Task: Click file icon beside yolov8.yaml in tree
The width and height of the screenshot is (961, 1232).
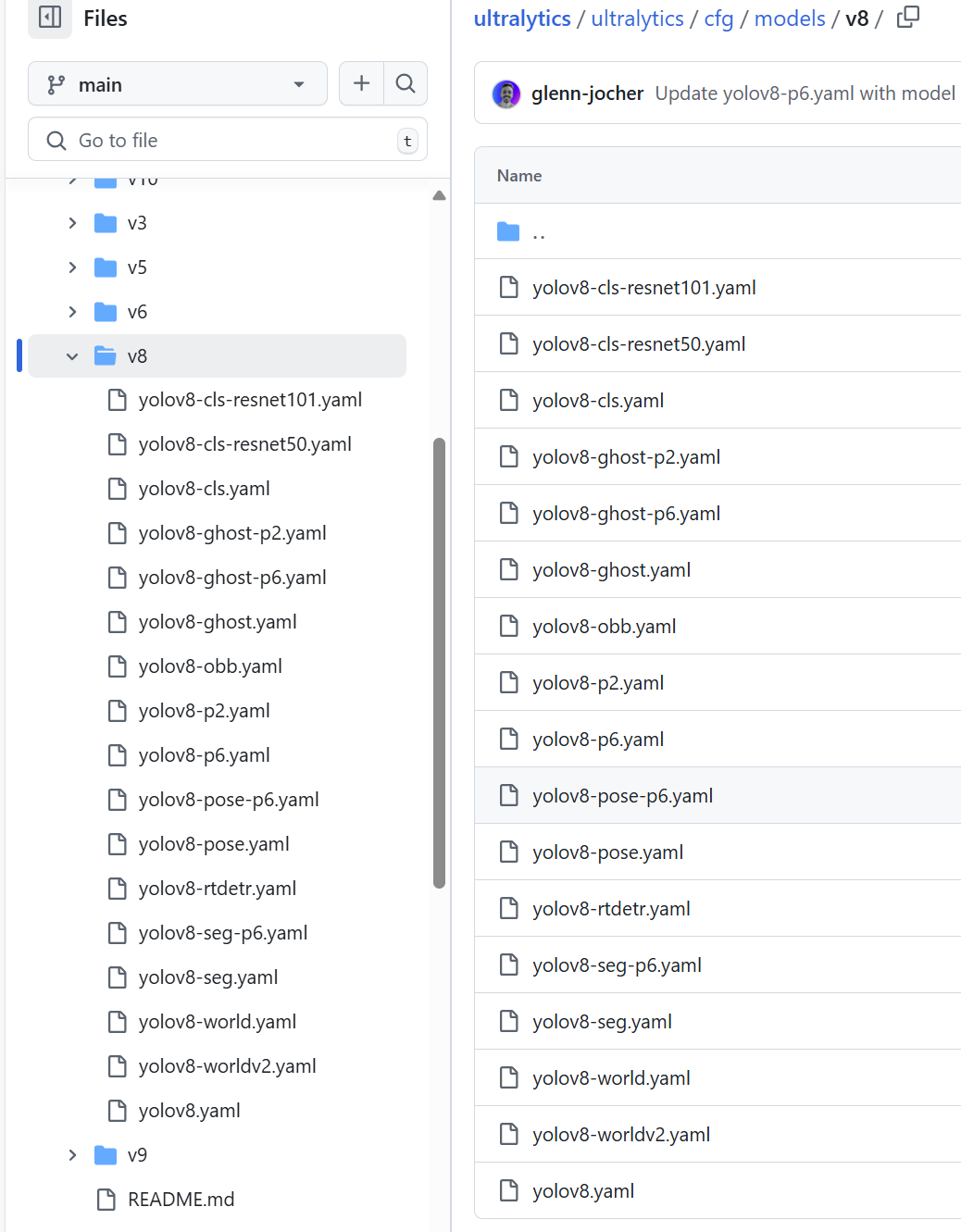Action: (x=118, y=1111)
